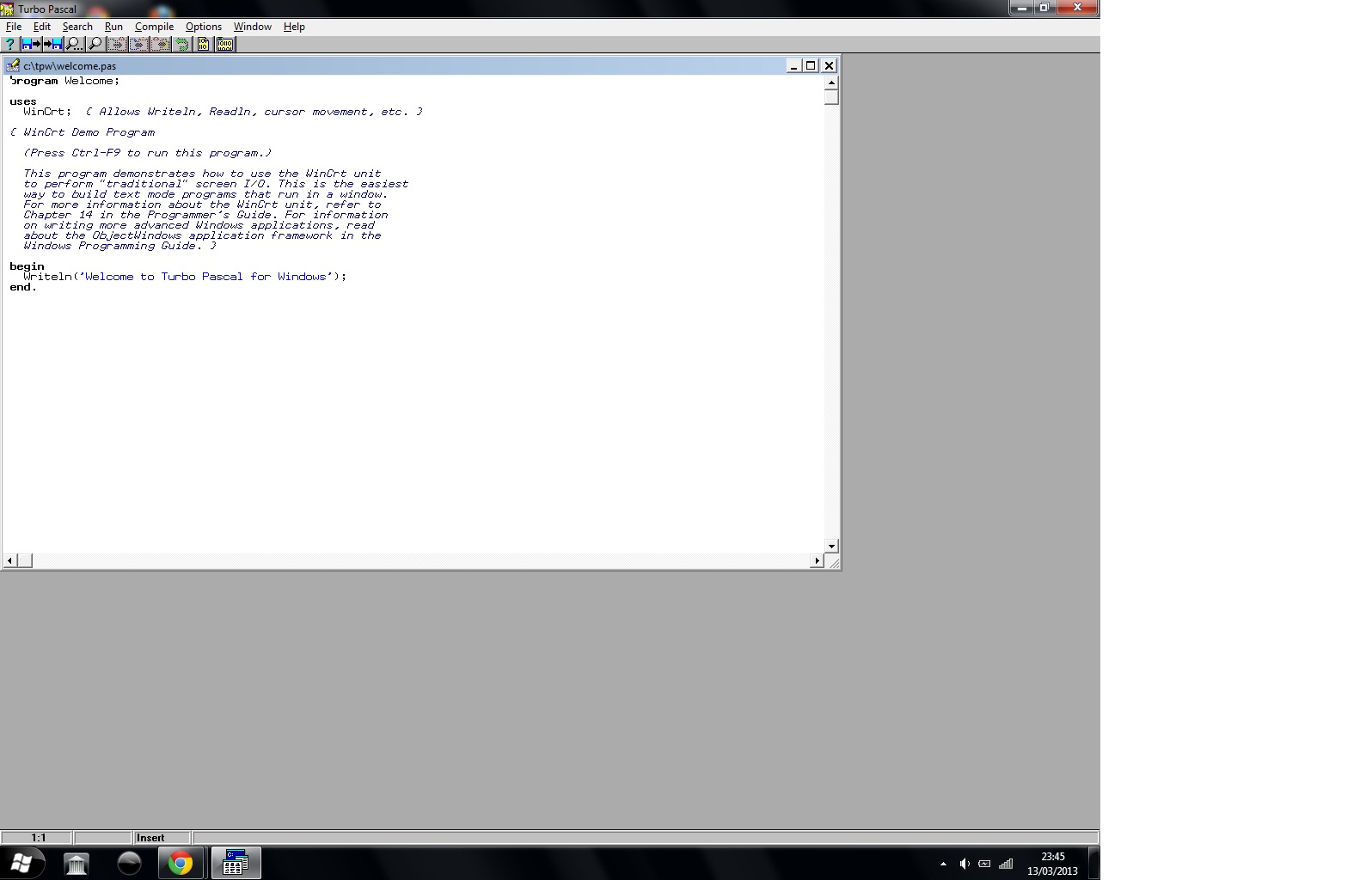1372x880 pixels.
Task: Maximize the welcome.pas editor window
Action: 811,65
